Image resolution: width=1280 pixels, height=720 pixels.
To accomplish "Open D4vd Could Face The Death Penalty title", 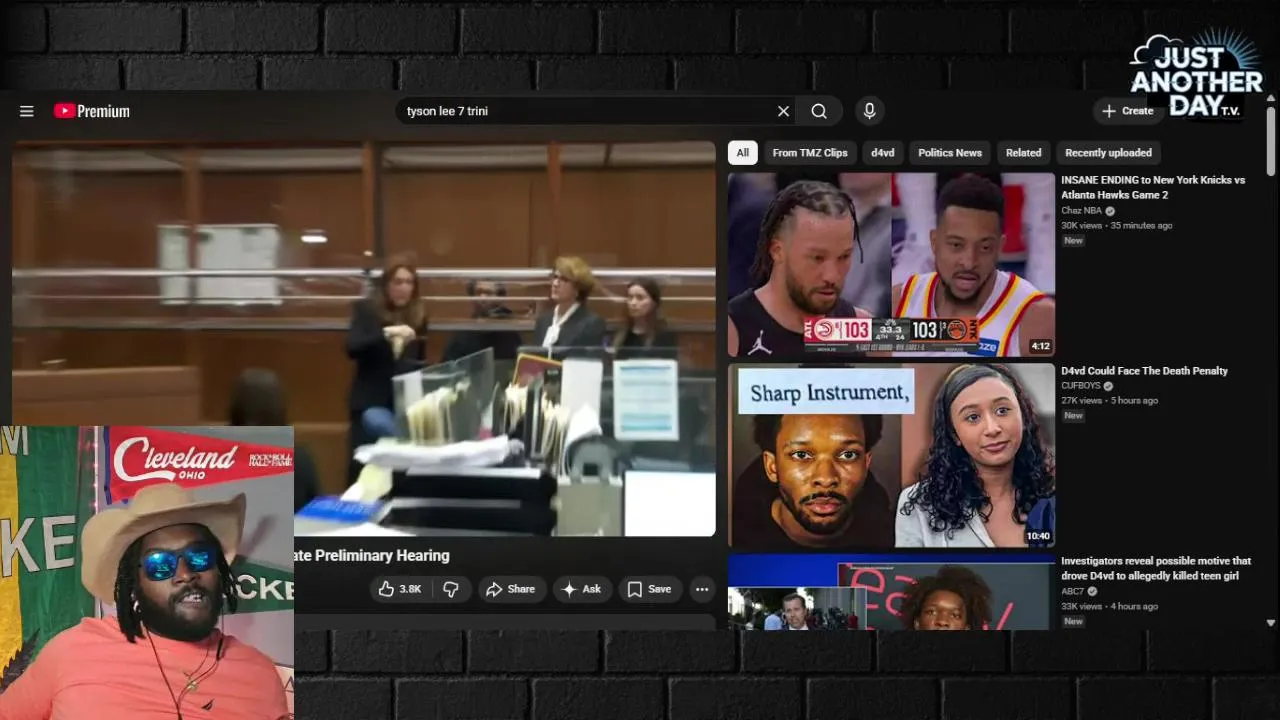I will (x=1144, y=371).
